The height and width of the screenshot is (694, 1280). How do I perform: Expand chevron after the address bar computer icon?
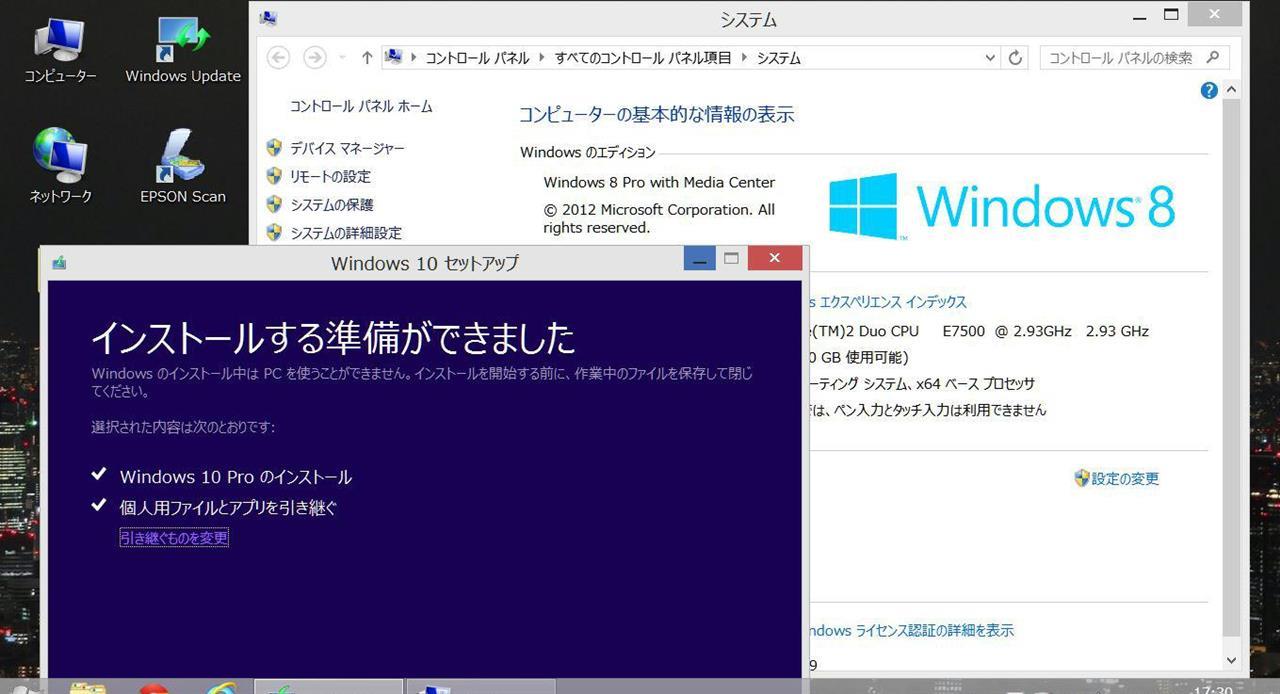tap(414, 58)
